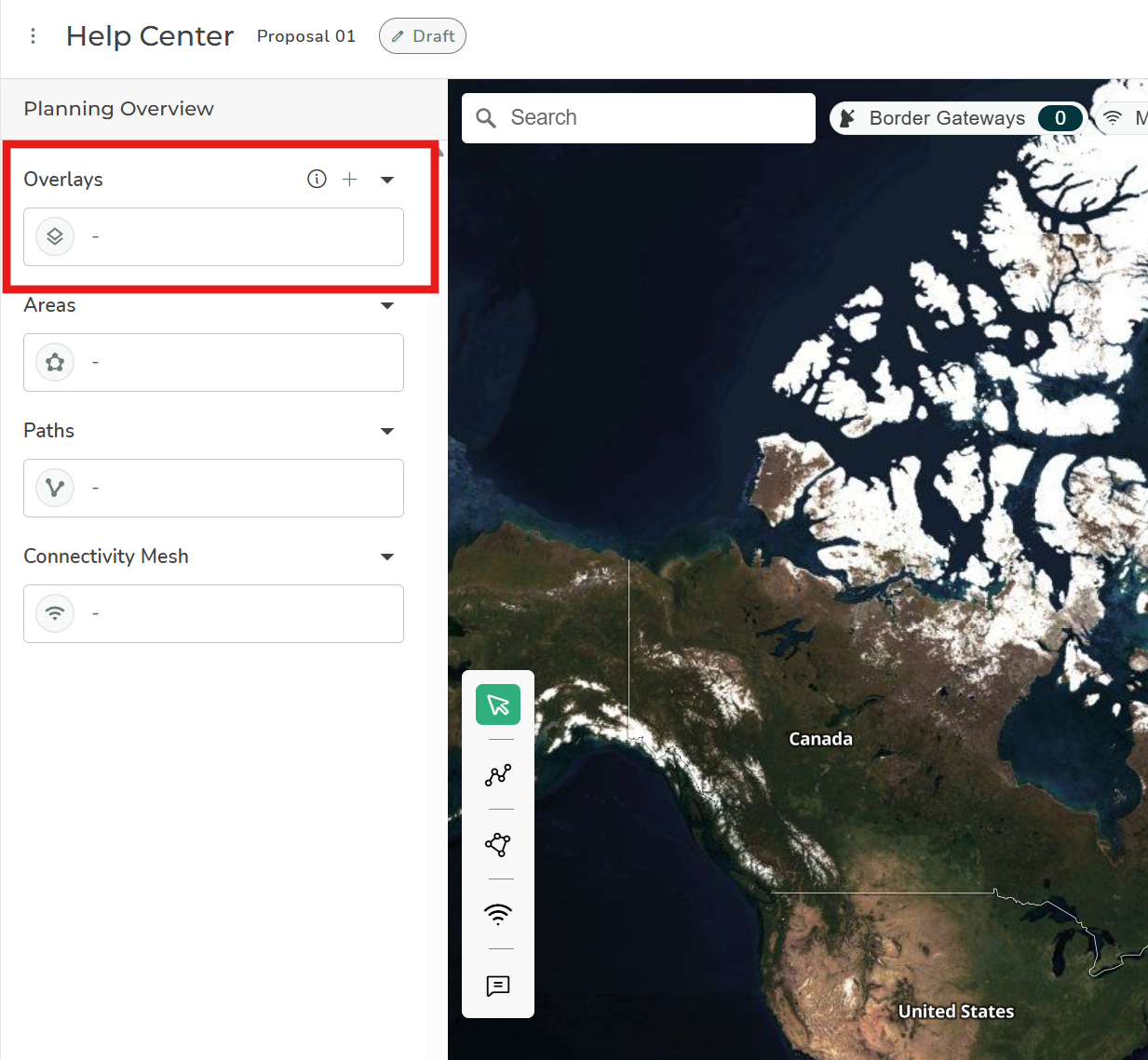
Task: Collapse the Connectivity Mesh section
Action: 387,557
